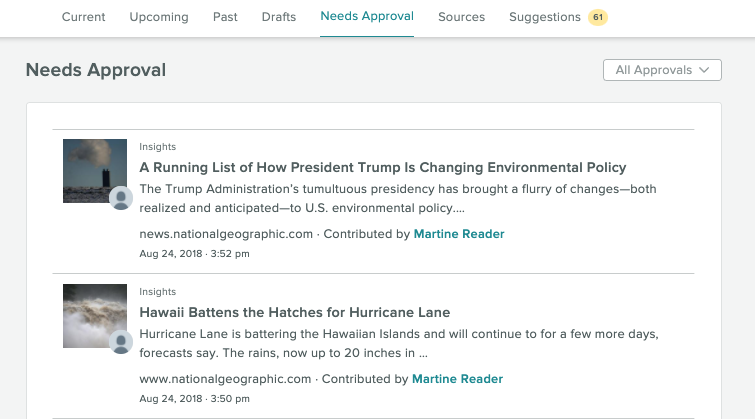Click the 'Aug 24, 2018 · 3:50 pm' timestamp
The width and height of the screenshot is (755, 419).
pos(195,399)
